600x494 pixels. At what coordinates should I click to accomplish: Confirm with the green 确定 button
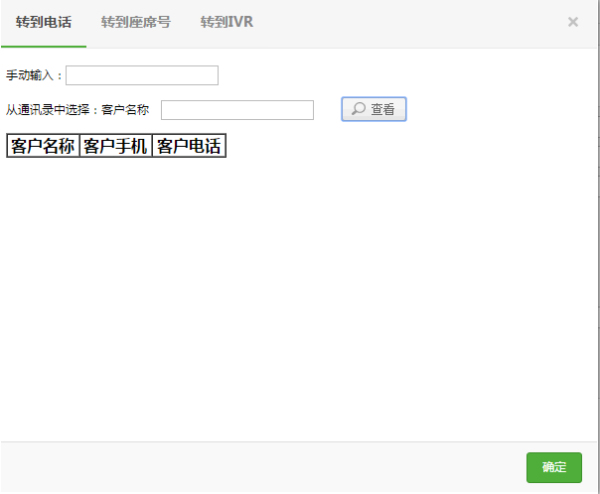[x=554, y=467]
